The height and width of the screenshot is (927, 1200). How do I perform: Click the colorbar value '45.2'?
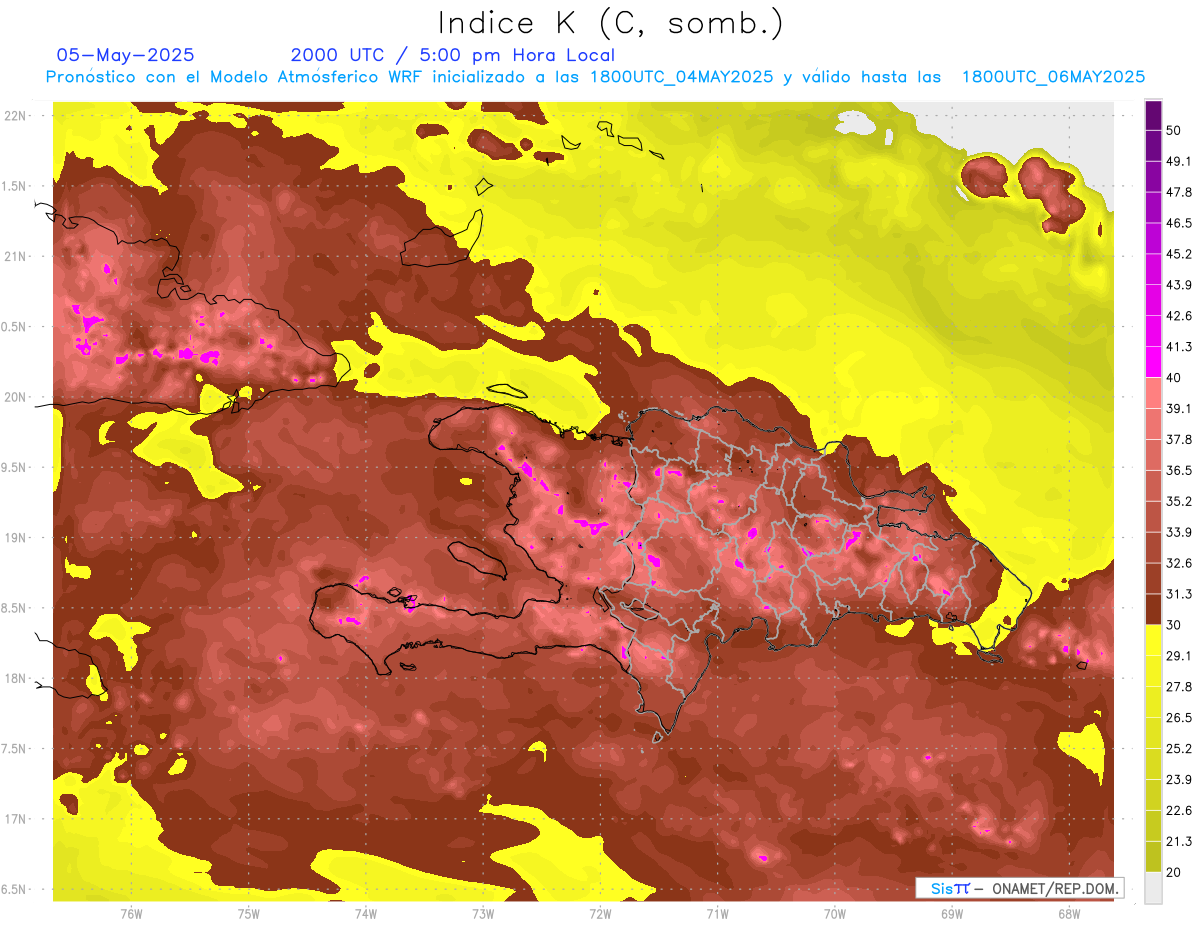(x=1179, y=255)
